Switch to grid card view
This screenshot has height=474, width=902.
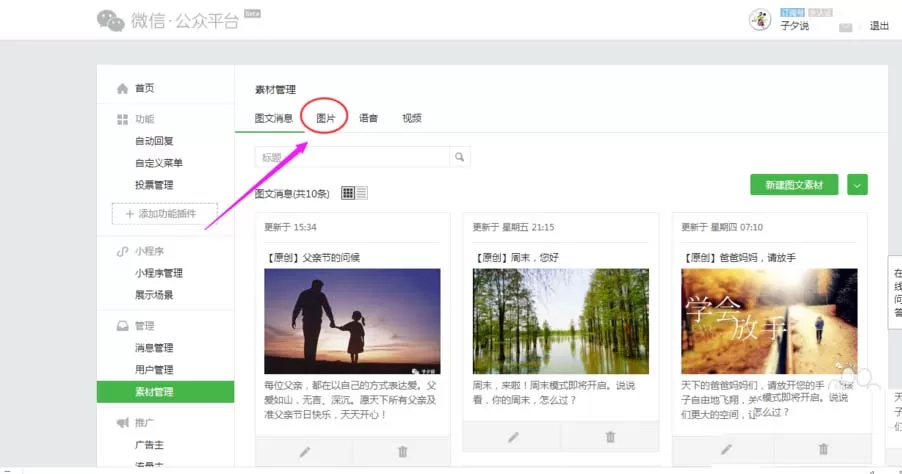coord(347,193)
